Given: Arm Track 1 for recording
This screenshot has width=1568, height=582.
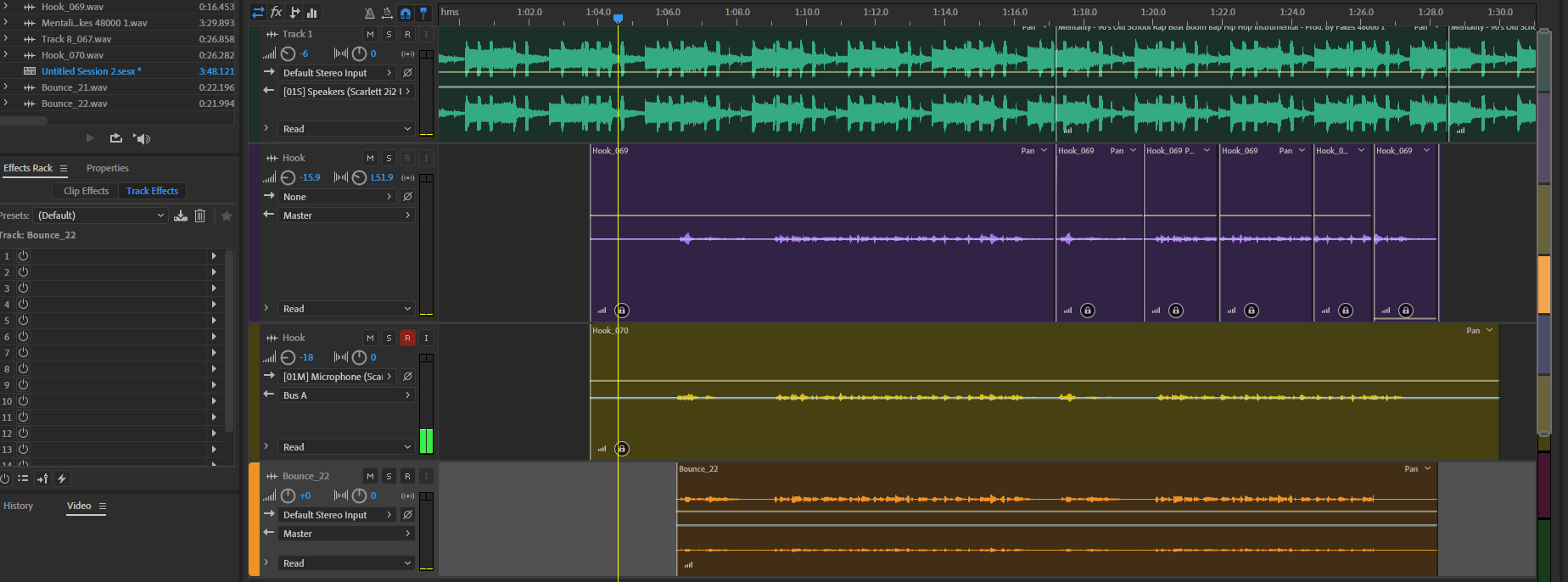Looking at the screenshot, I should 407,34.
